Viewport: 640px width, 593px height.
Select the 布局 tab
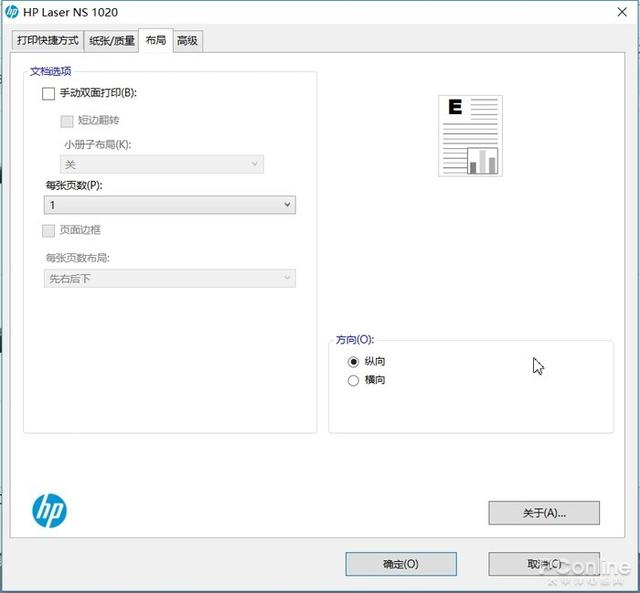point(156,40)
